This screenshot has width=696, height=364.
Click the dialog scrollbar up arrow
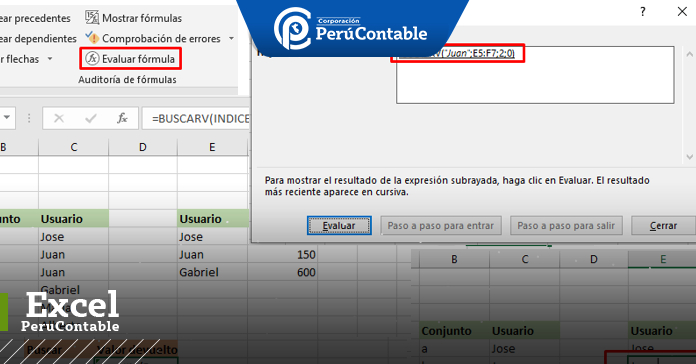(689, 55)
